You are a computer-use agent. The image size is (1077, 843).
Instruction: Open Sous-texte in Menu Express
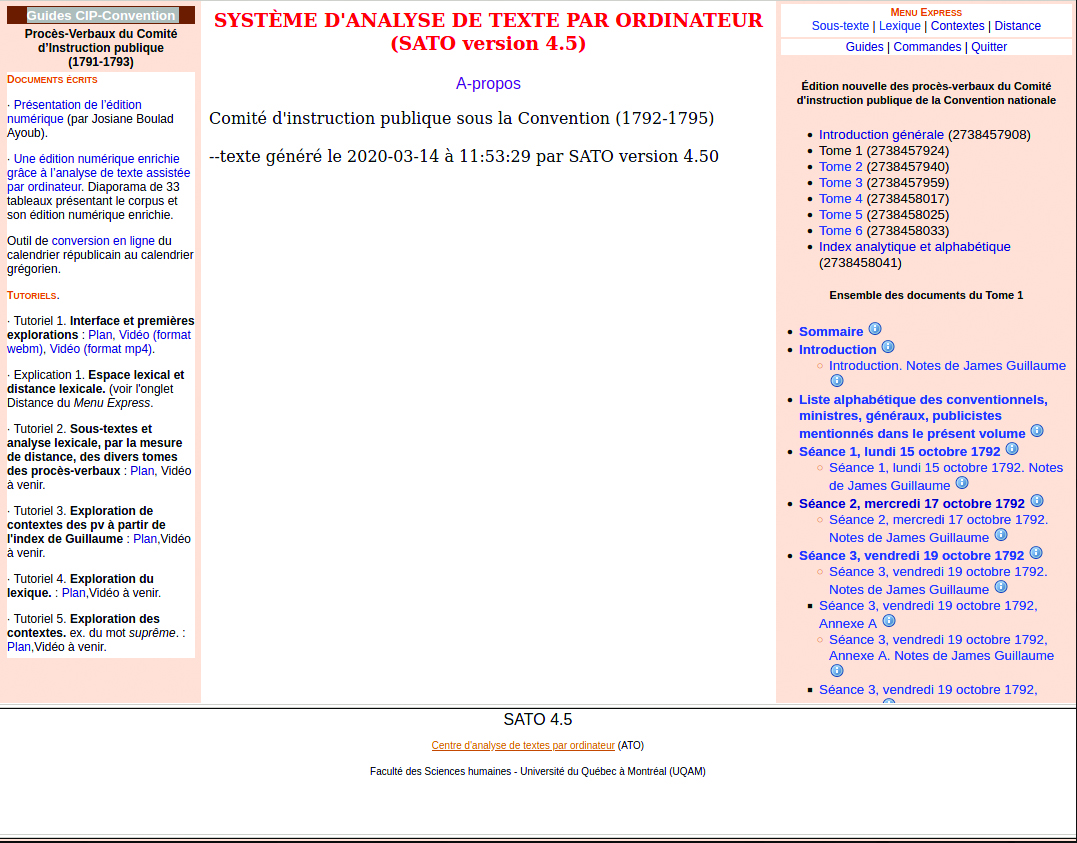coord(840,26)
